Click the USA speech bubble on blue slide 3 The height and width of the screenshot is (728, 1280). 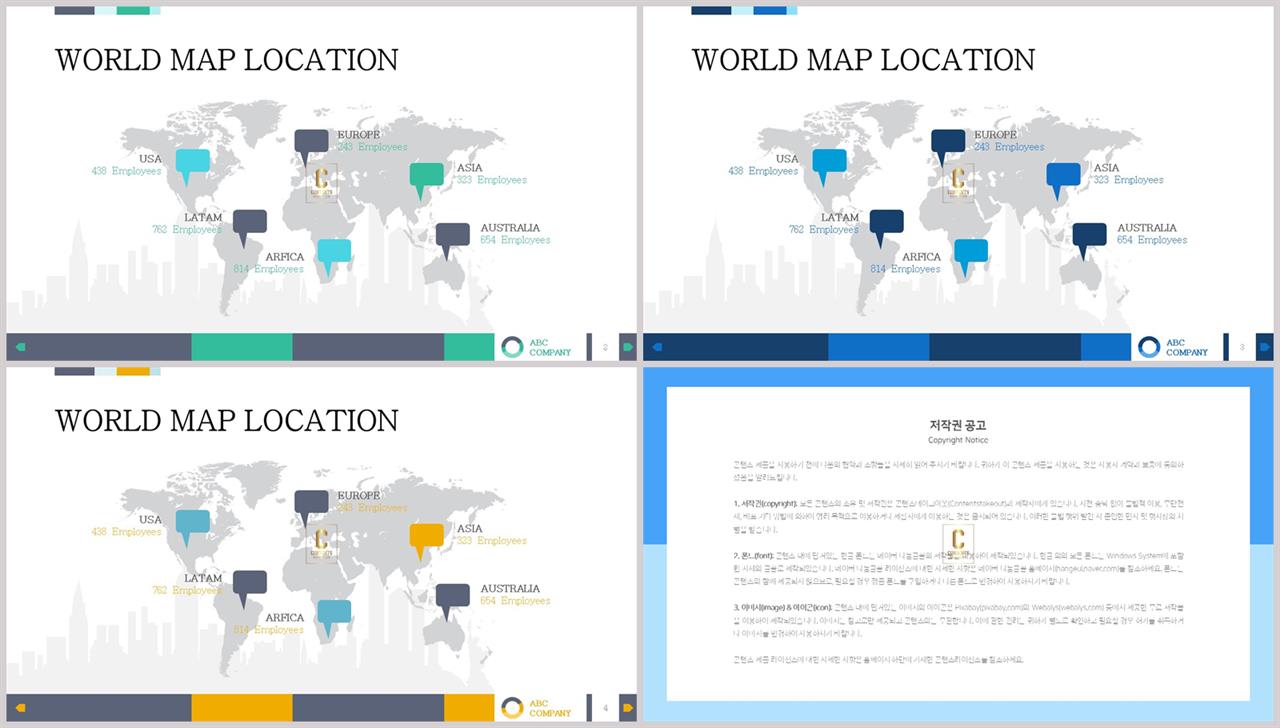coord(829,165)
